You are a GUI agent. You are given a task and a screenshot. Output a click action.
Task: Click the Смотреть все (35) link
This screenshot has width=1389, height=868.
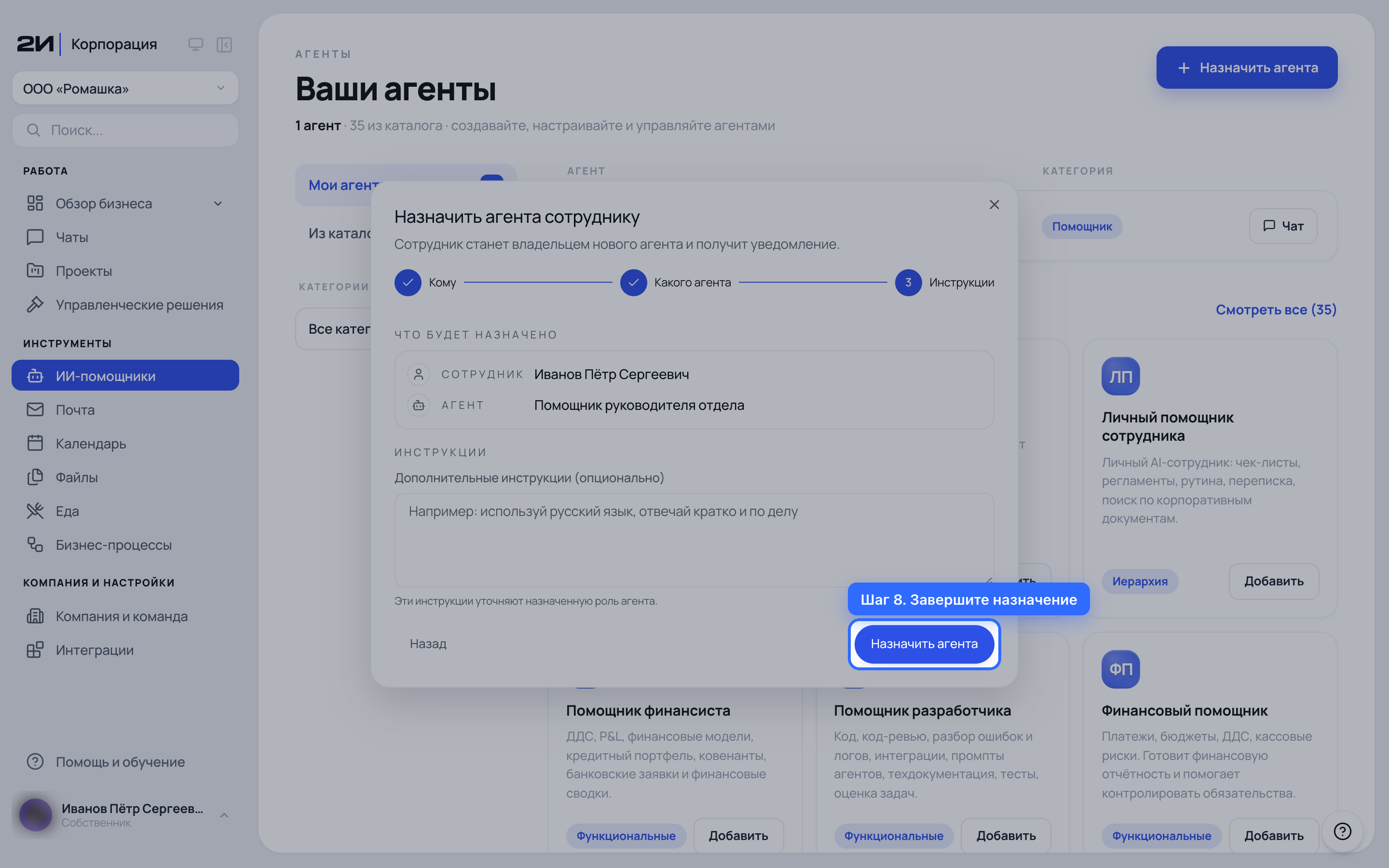click(1276, 310)
